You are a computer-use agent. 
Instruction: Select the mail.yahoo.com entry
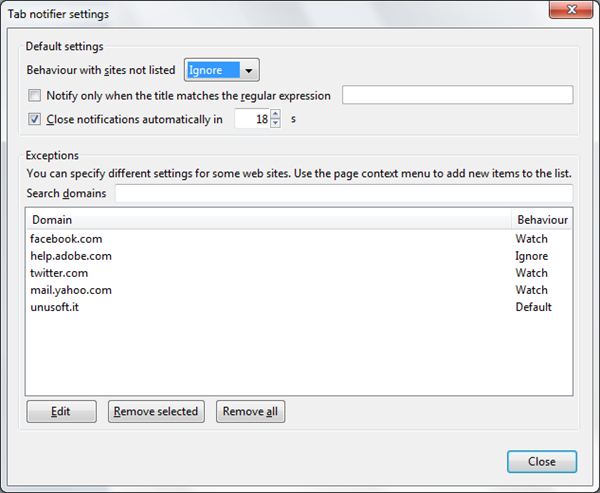click(71, 290)
